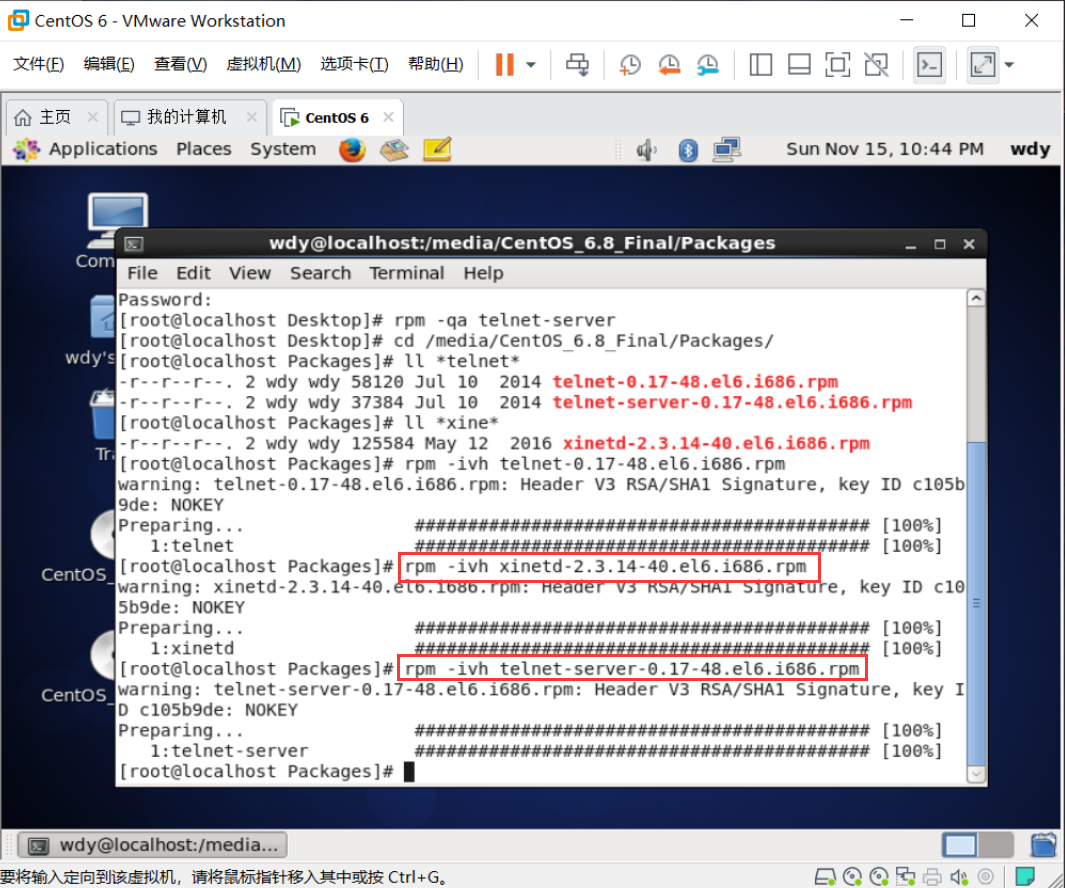This screenshot has width=1065, height=888.
Task: Open the terminal Help menu
Action: pos(483,273)
